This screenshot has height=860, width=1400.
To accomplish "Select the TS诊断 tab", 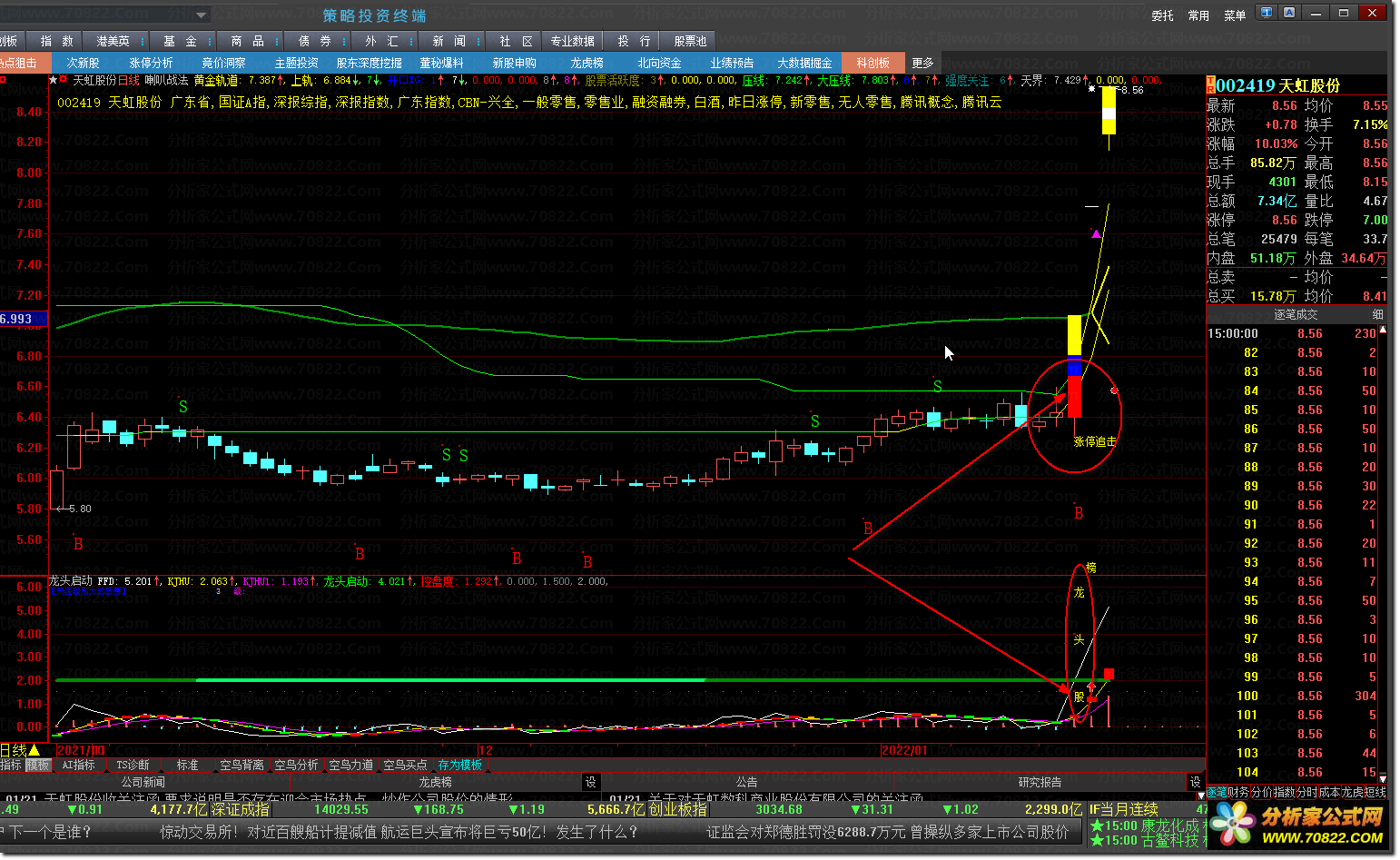I will (133, 766).
